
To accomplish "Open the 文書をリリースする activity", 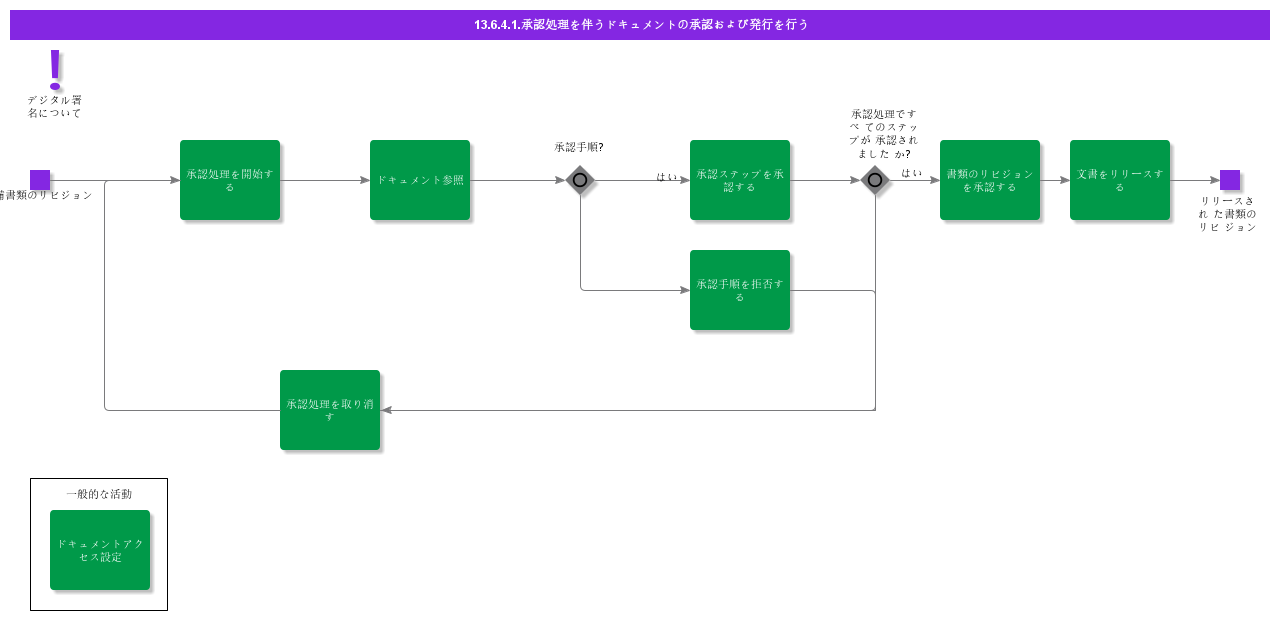I will click(1120, 180).
